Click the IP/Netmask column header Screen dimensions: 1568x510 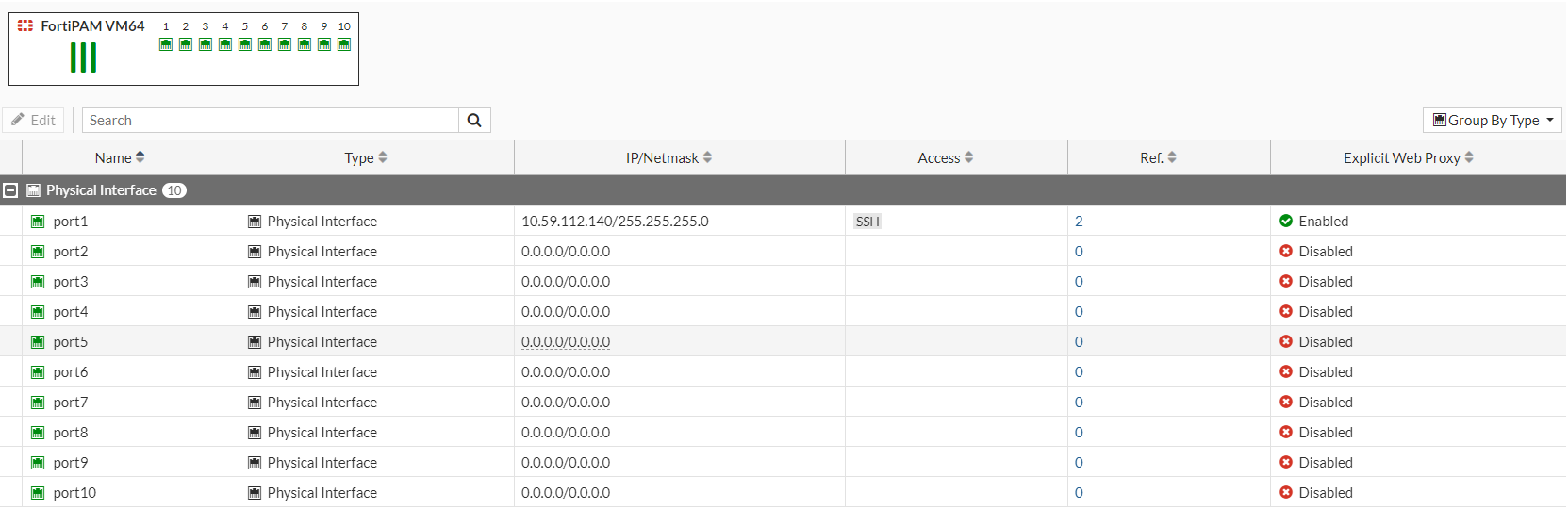pyautogui.click(x=668, y=158)
